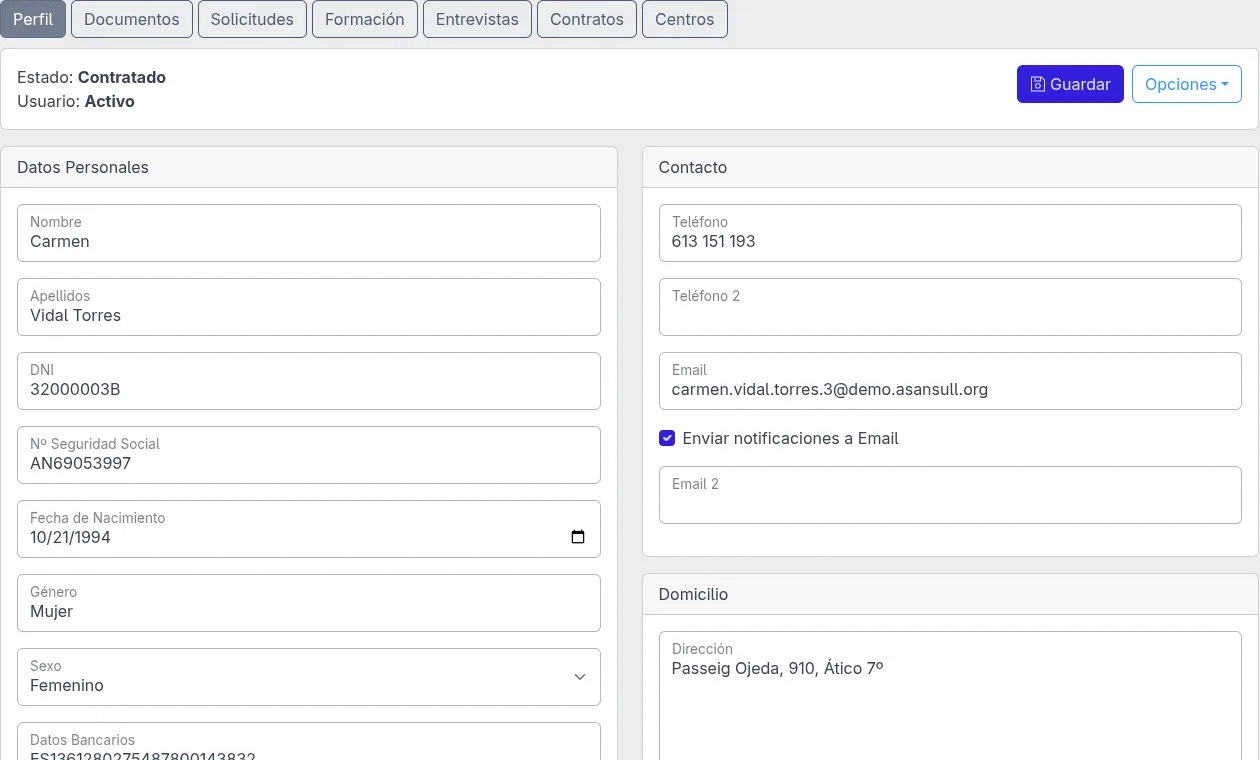
Task: Select the DNI input field
Action: (309, 381)
